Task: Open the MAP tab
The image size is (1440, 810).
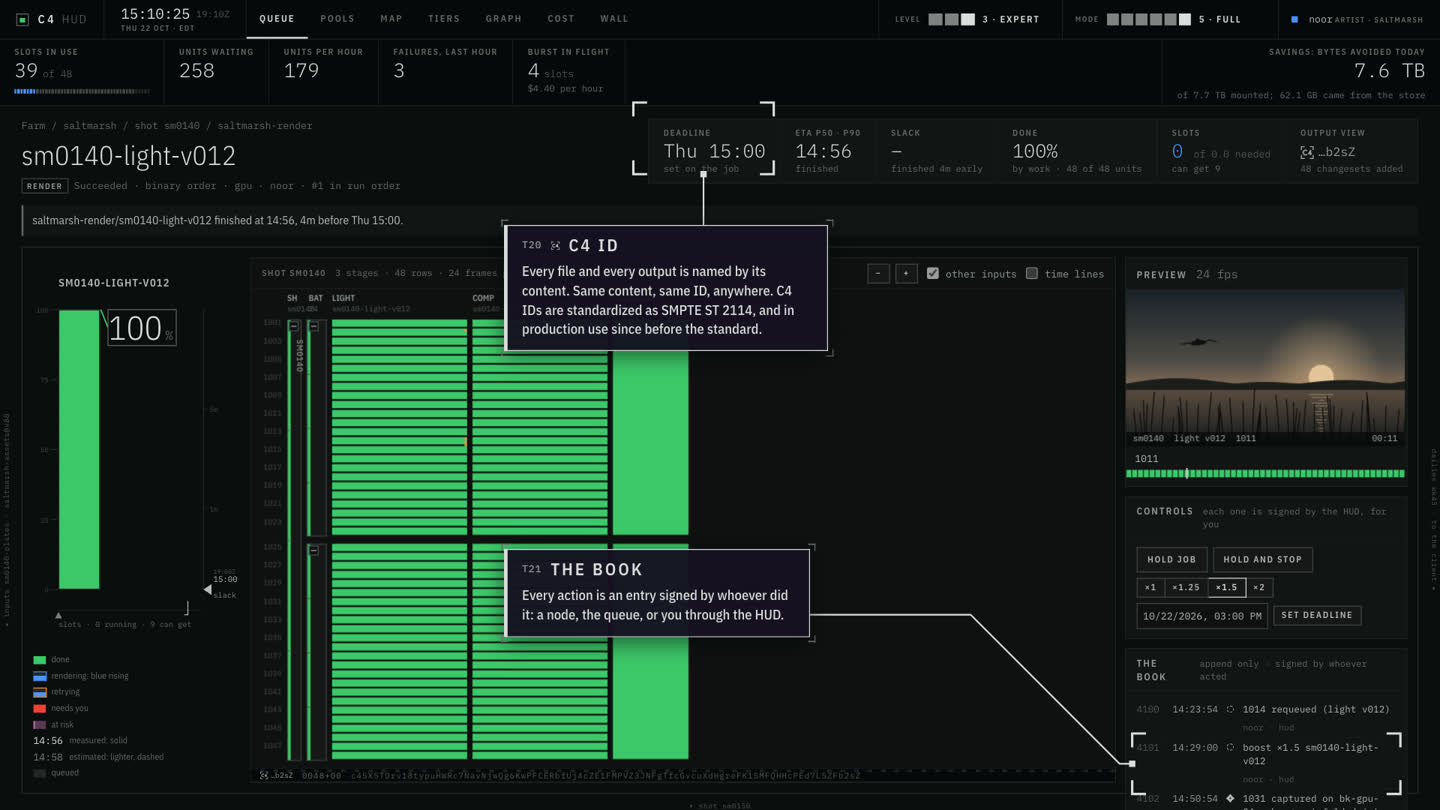Action: point(391,19)
